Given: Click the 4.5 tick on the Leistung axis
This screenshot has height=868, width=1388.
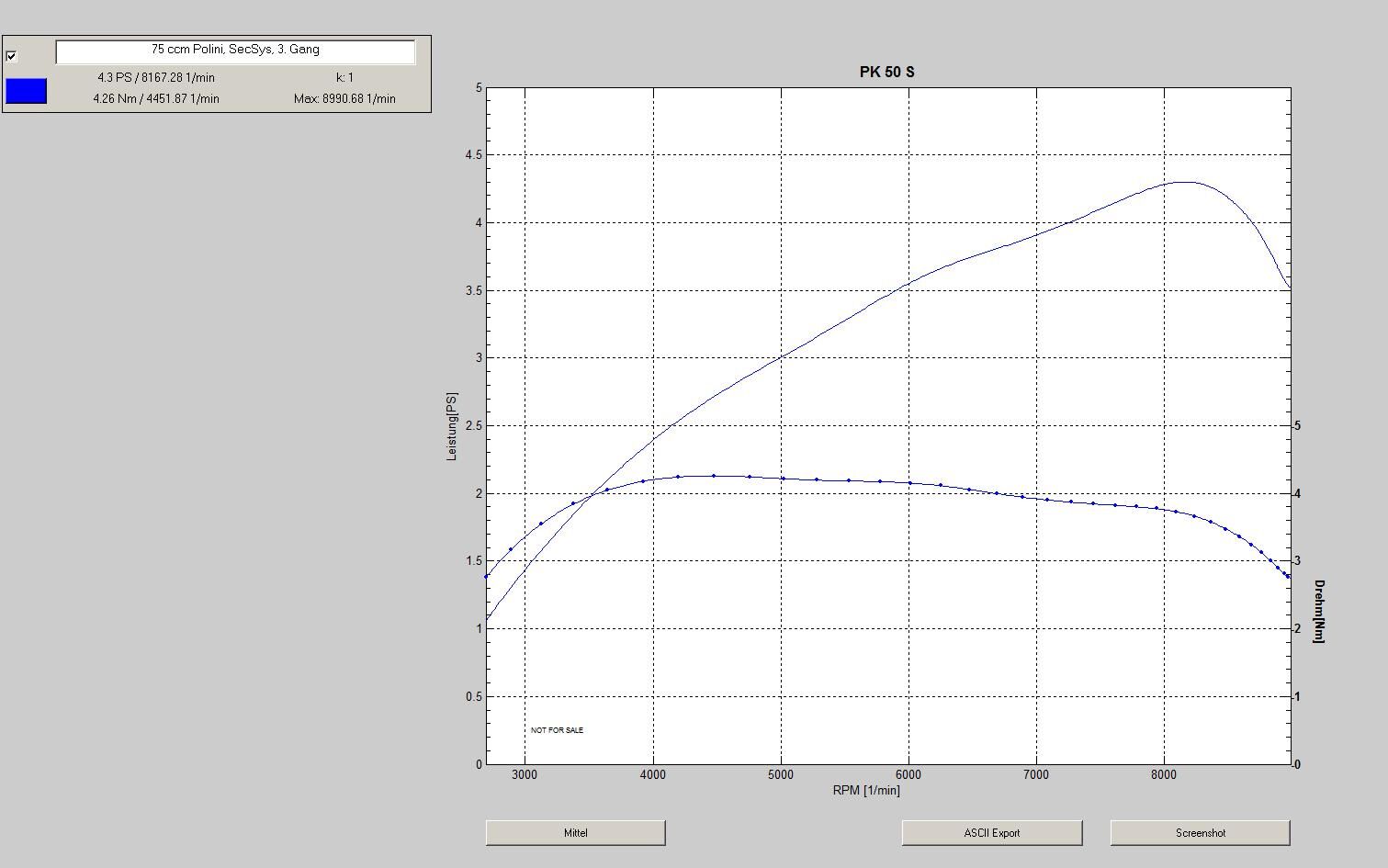Looking at the screenshot, I should 473,155.
